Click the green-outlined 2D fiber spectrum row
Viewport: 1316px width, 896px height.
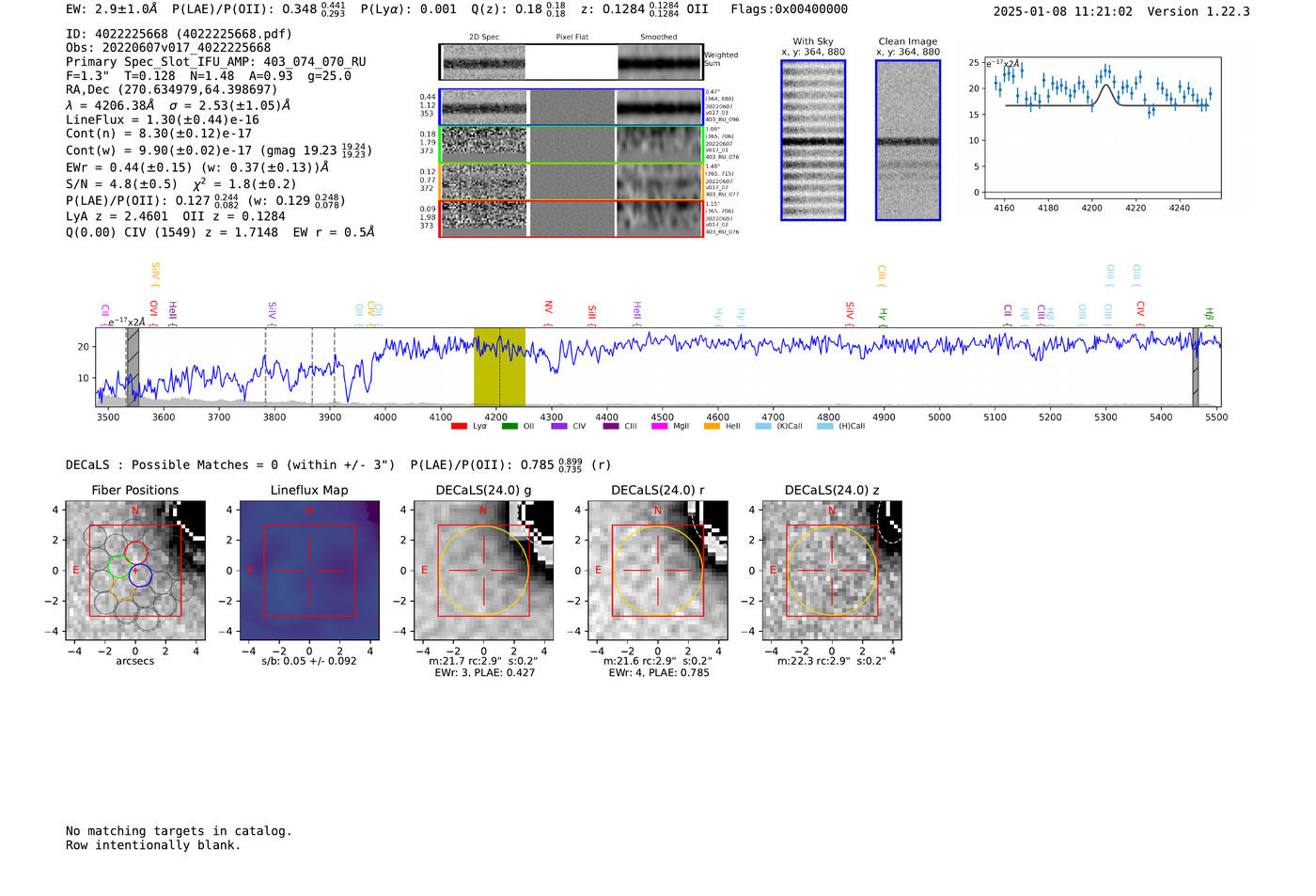572,144
